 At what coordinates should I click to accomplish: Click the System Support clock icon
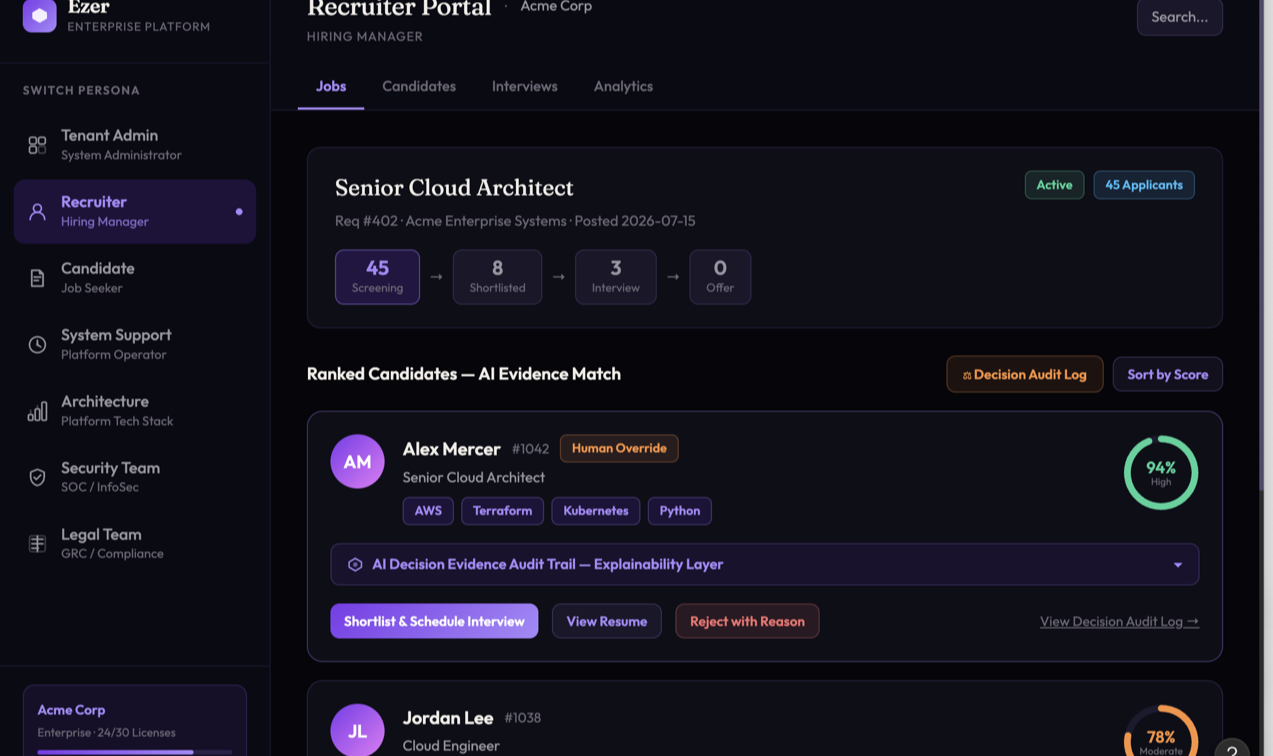coord(37,345)
